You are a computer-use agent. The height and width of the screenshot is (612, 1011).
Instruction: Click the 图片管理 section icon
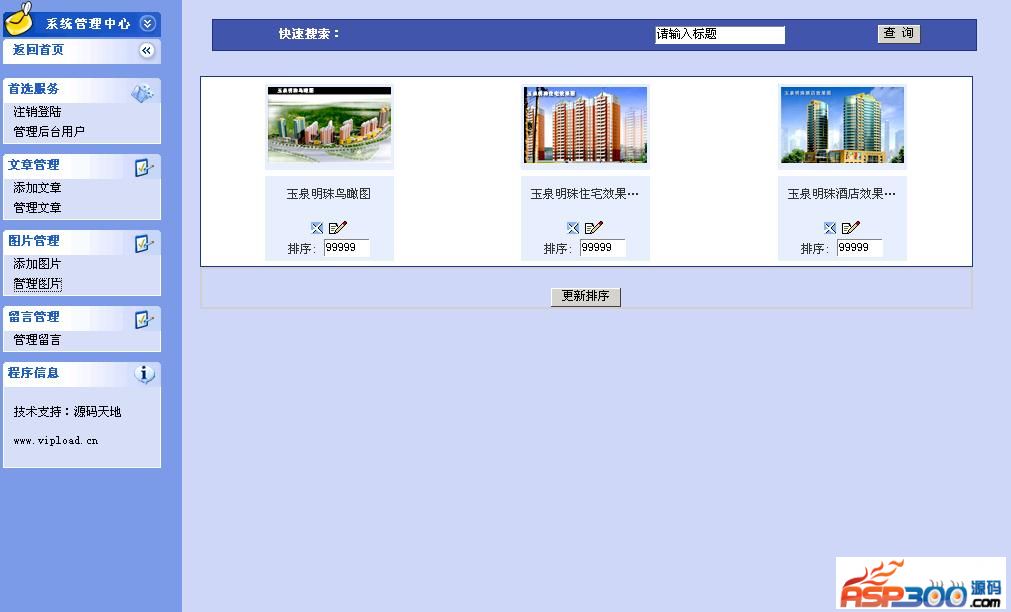(x=144, y=244)
